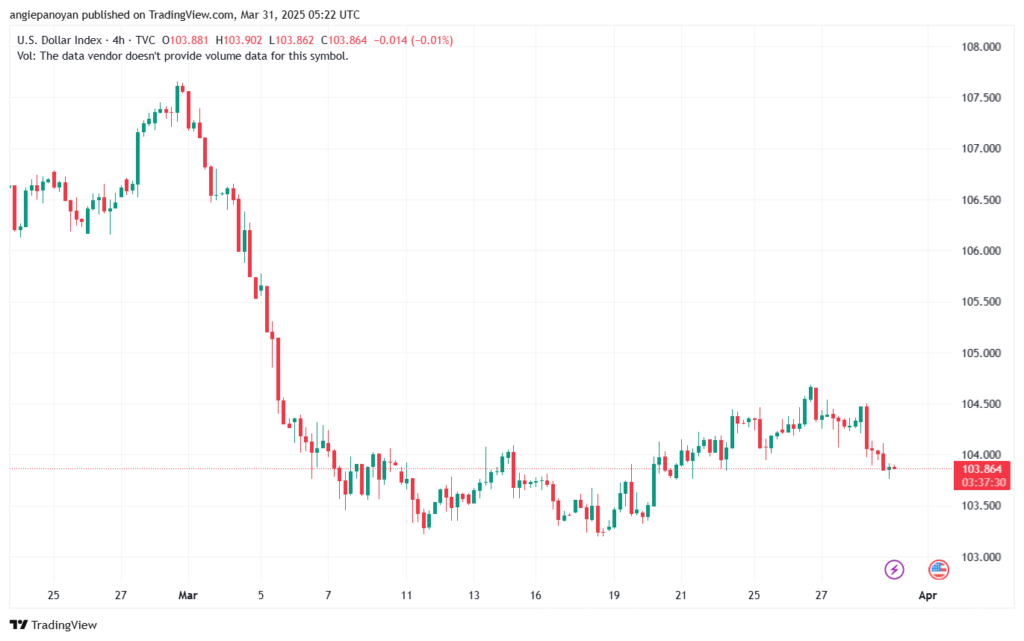
Task: Click the 105.500 price axis label
Action: point(981,302)
